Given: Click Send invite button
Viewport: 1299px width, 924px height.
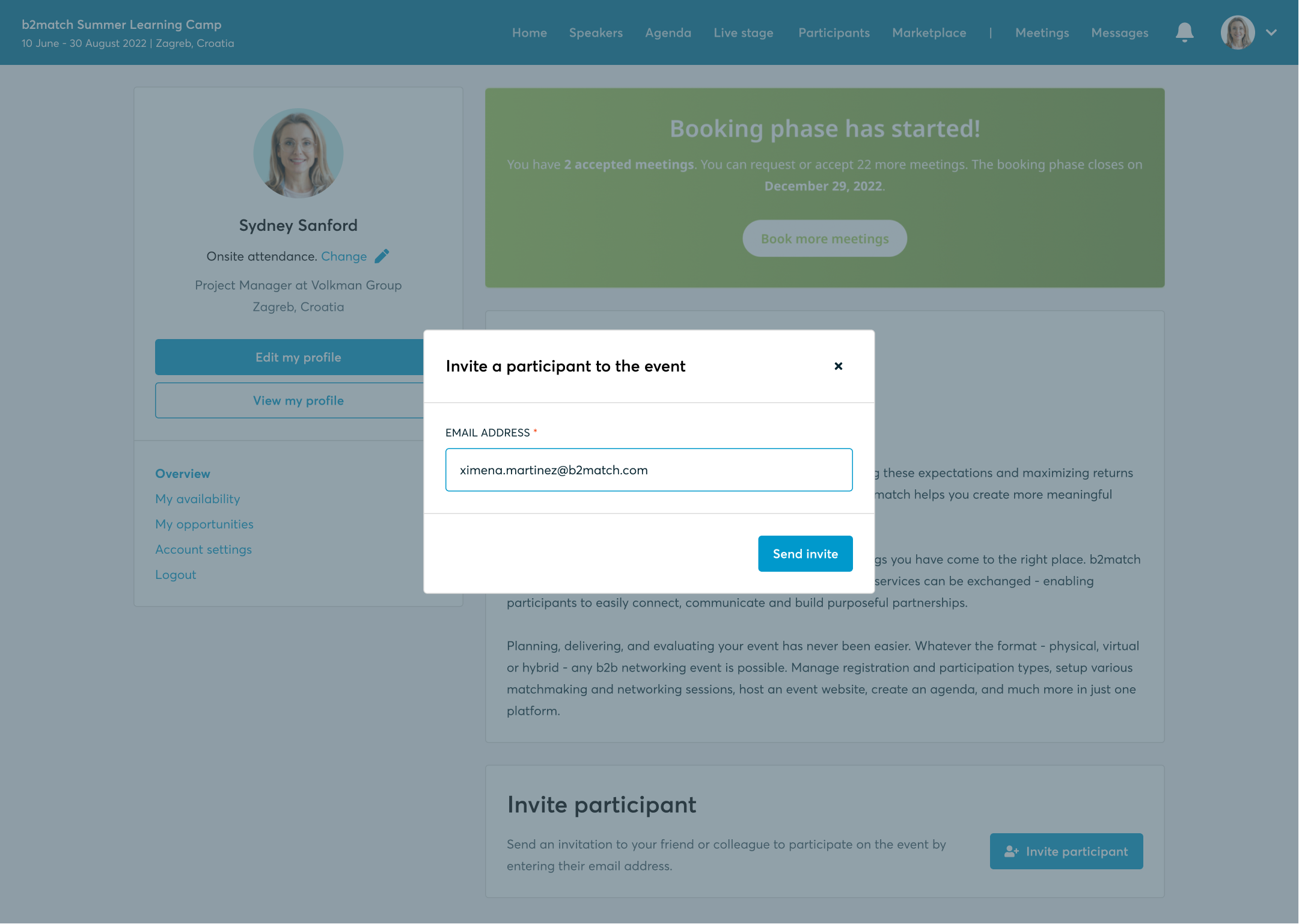Looking at the screenshot, I should coord(805,553).
